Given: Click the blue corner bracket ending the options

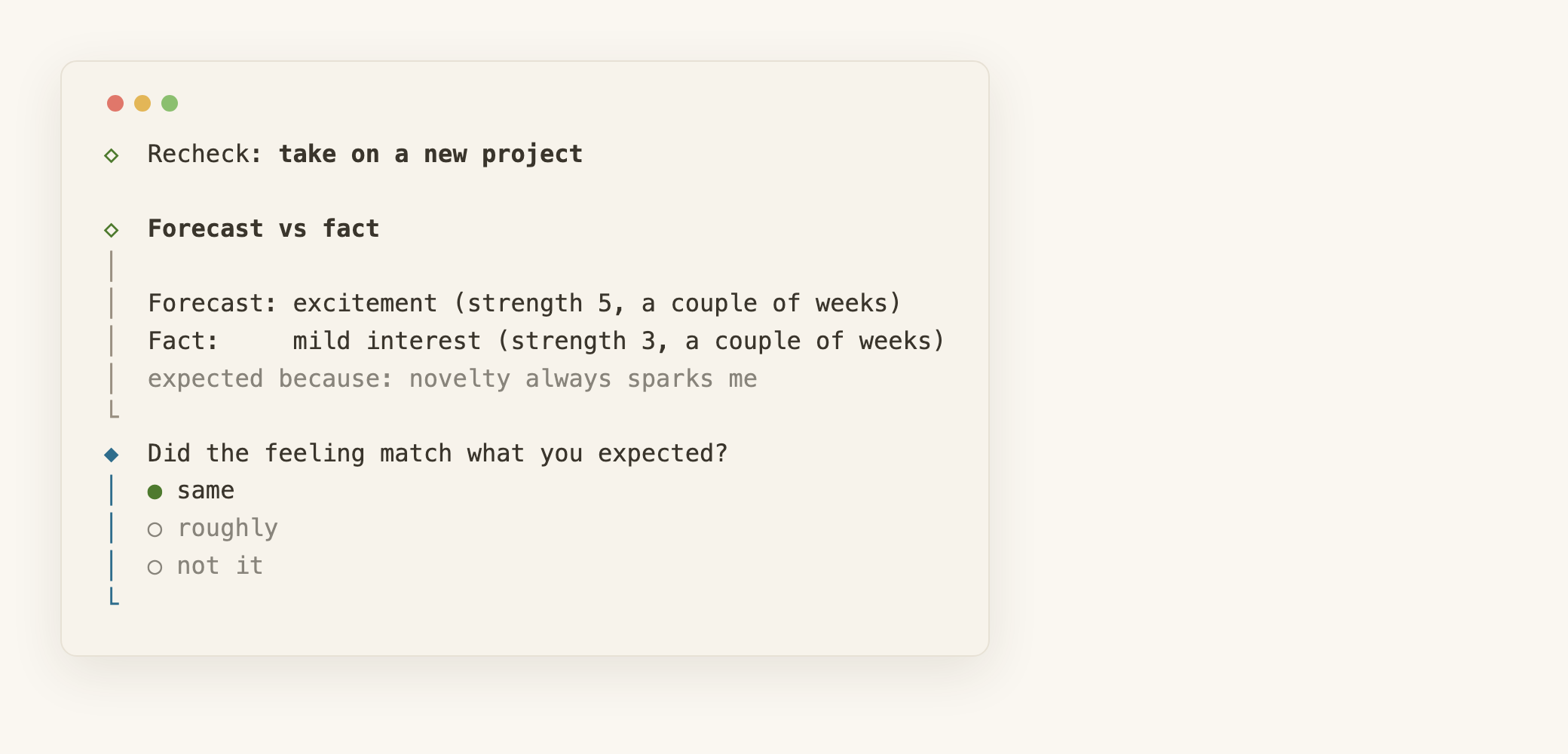Looking at the screenshot, I should pos(114,596).
